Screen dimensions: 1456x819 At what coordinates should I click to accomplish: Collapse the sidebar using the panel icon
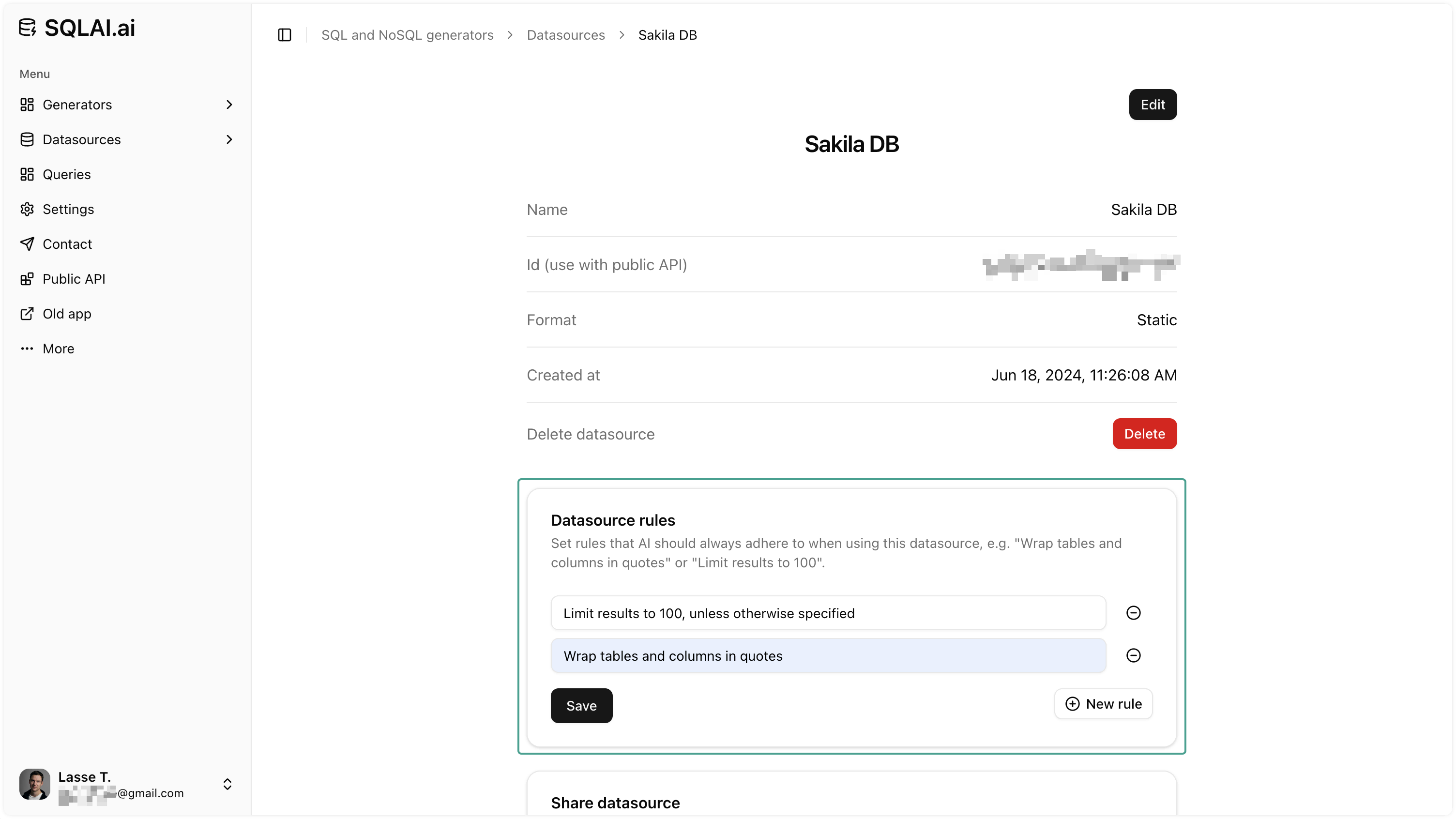(x=284, y=35)
